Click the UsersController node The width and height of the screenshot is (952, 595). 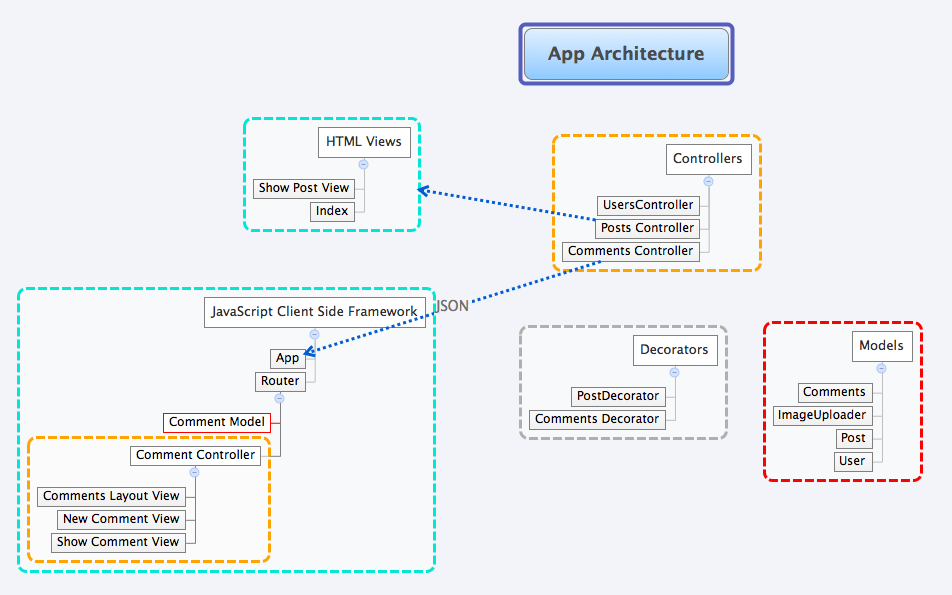(647, 205)
